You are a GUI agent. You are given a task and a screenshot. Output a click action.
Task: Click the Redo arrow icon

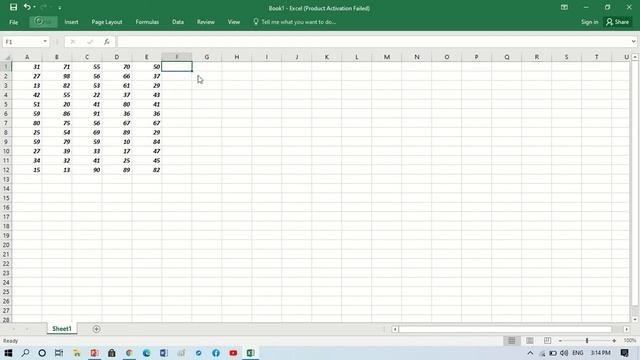(43, 7)
